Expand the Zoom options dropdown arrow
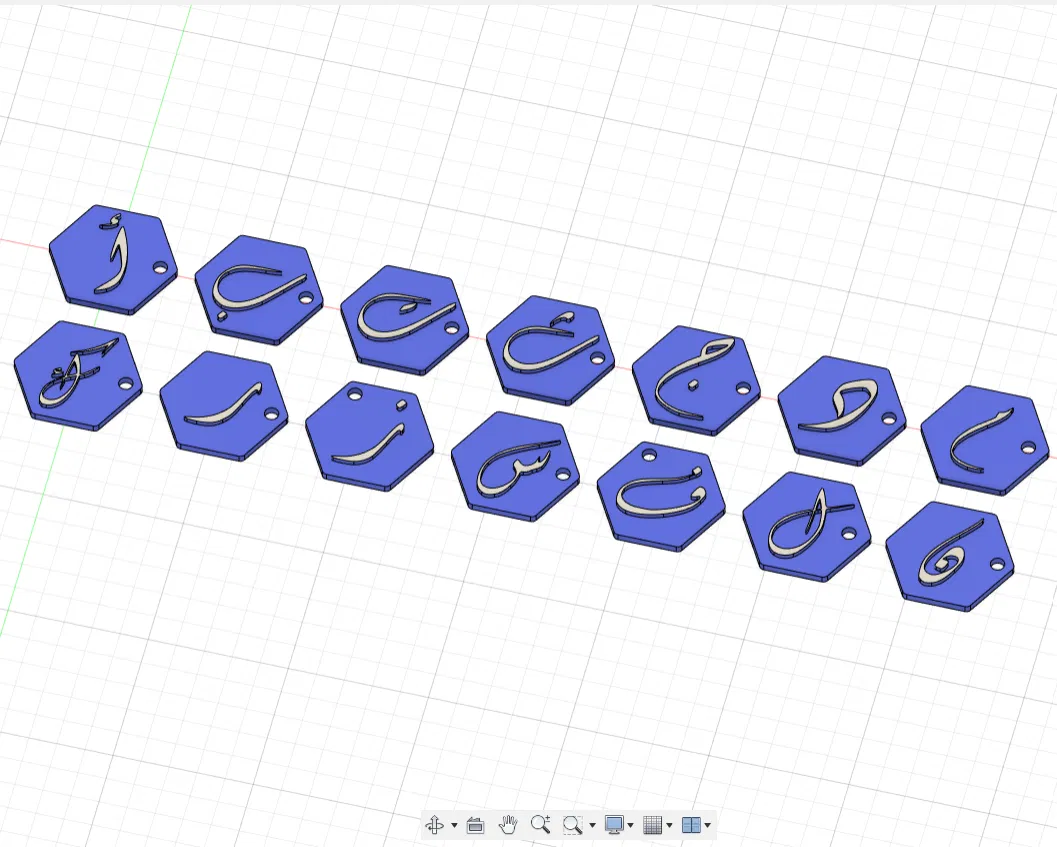The image size is (1057, 847). point(593,825)
